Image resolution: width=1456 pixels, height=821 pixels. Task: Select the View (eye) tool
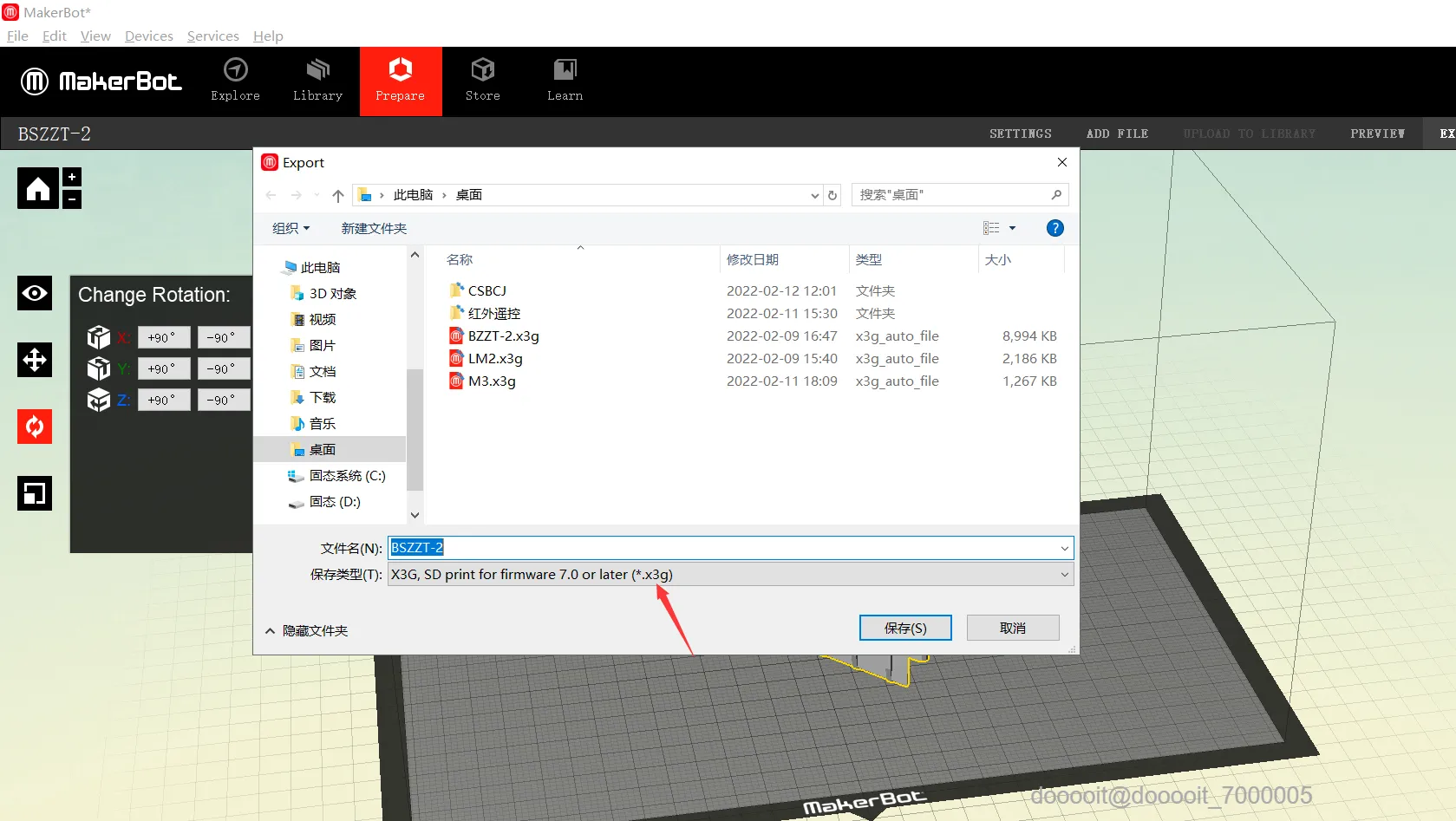(x=35, y=293)
